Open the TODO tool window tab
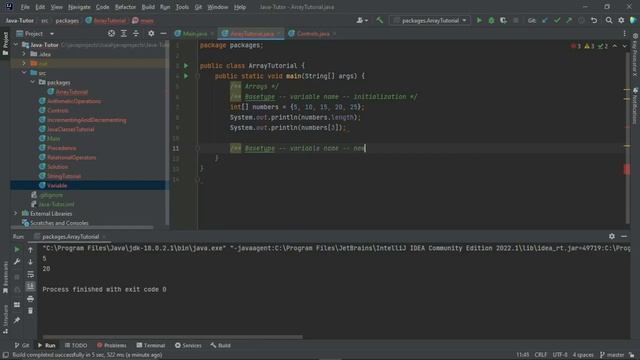640x360 pixels. click(76, 345)
